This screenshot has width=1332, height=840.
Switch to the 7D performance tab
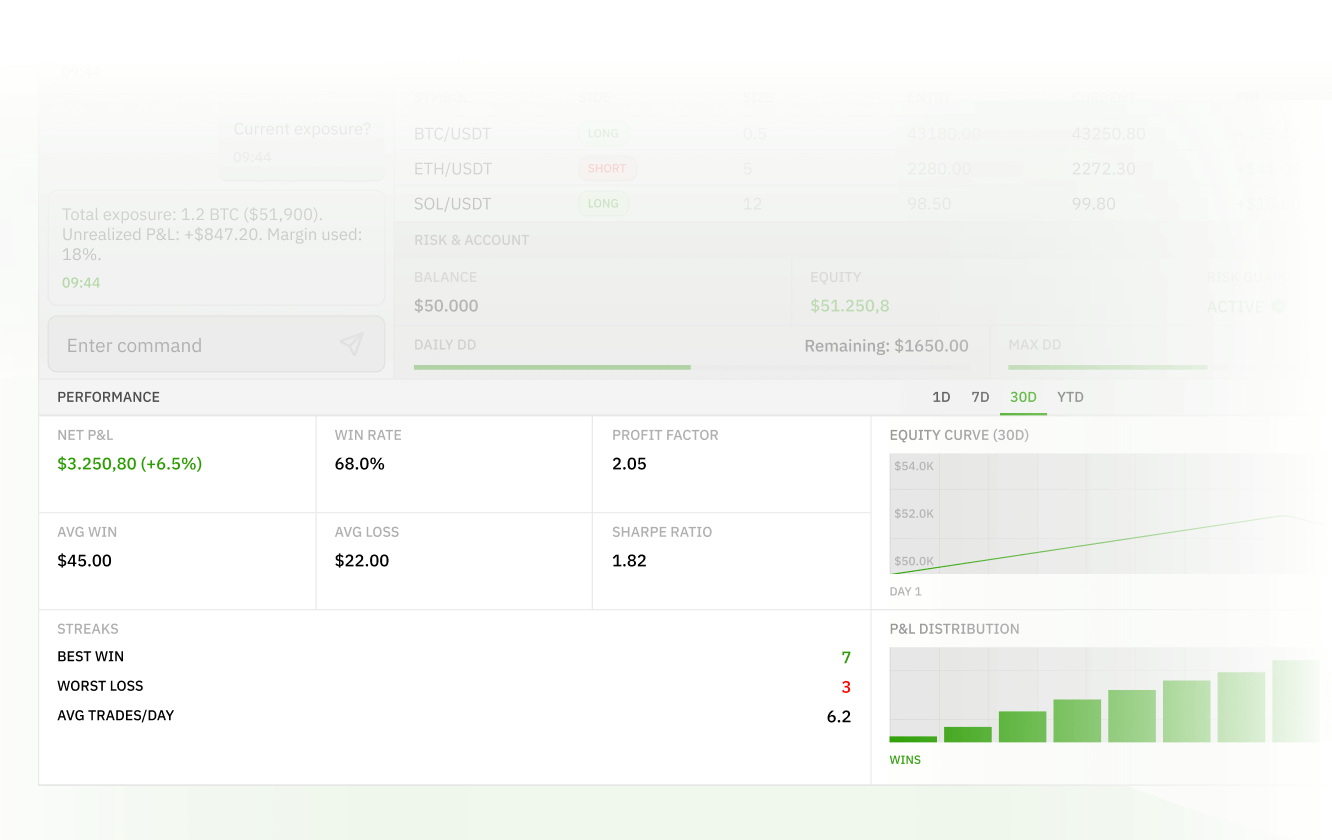click(x=980, y=397)
